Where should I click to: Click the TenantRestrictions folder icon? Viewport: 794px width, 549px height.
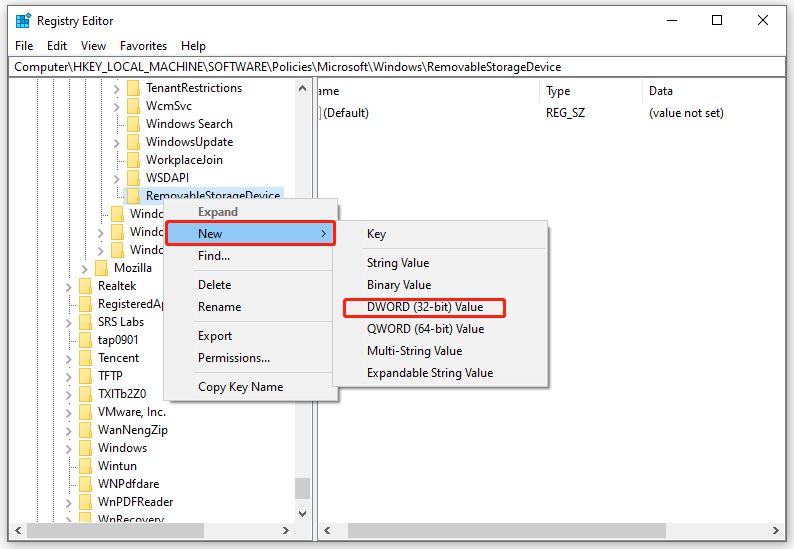pyautogui.click(x=134, y=88)
